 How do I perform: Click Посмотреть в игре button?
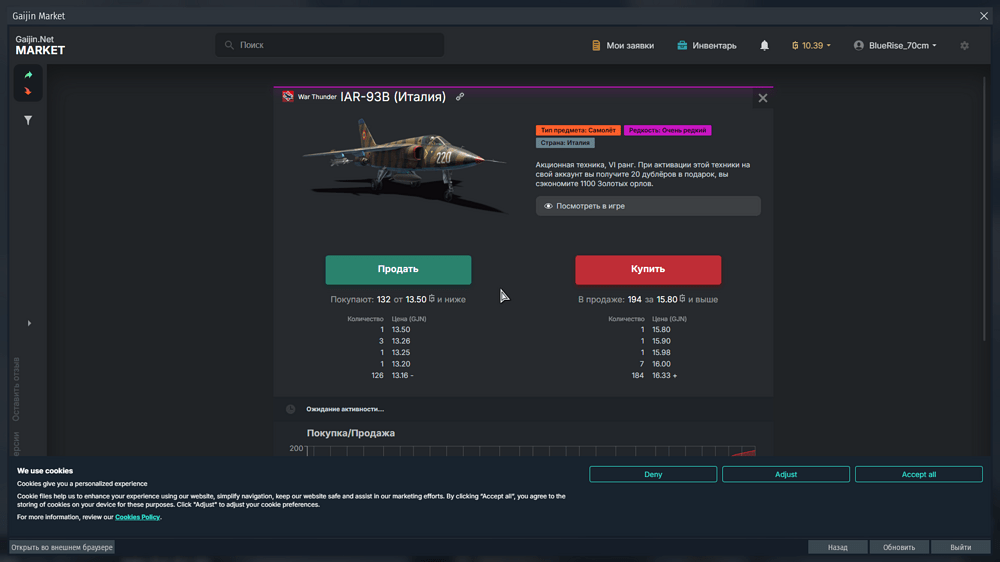(648, 206)
